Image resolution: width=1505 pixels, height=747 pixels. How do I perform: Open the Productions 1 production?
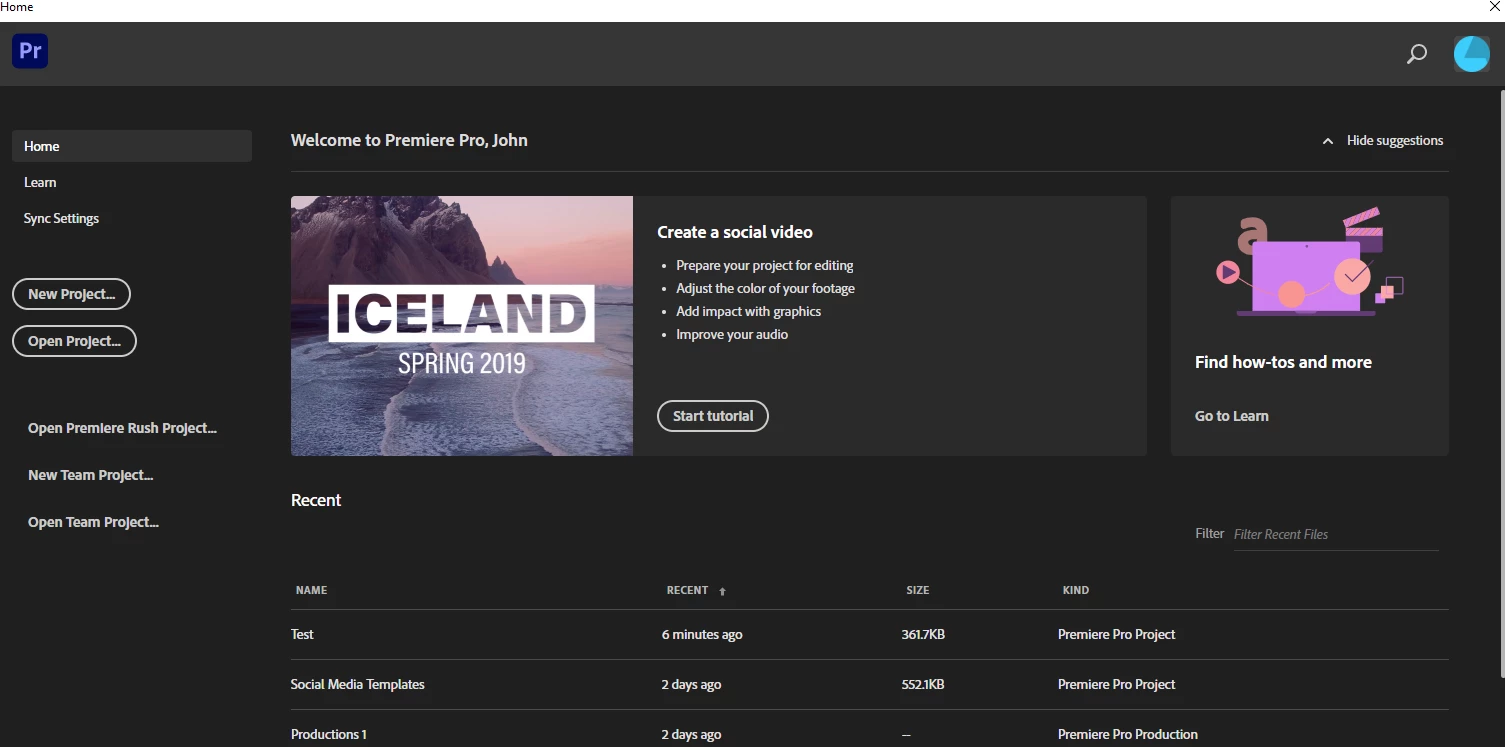pyautogui.click(x=328, y=734)
